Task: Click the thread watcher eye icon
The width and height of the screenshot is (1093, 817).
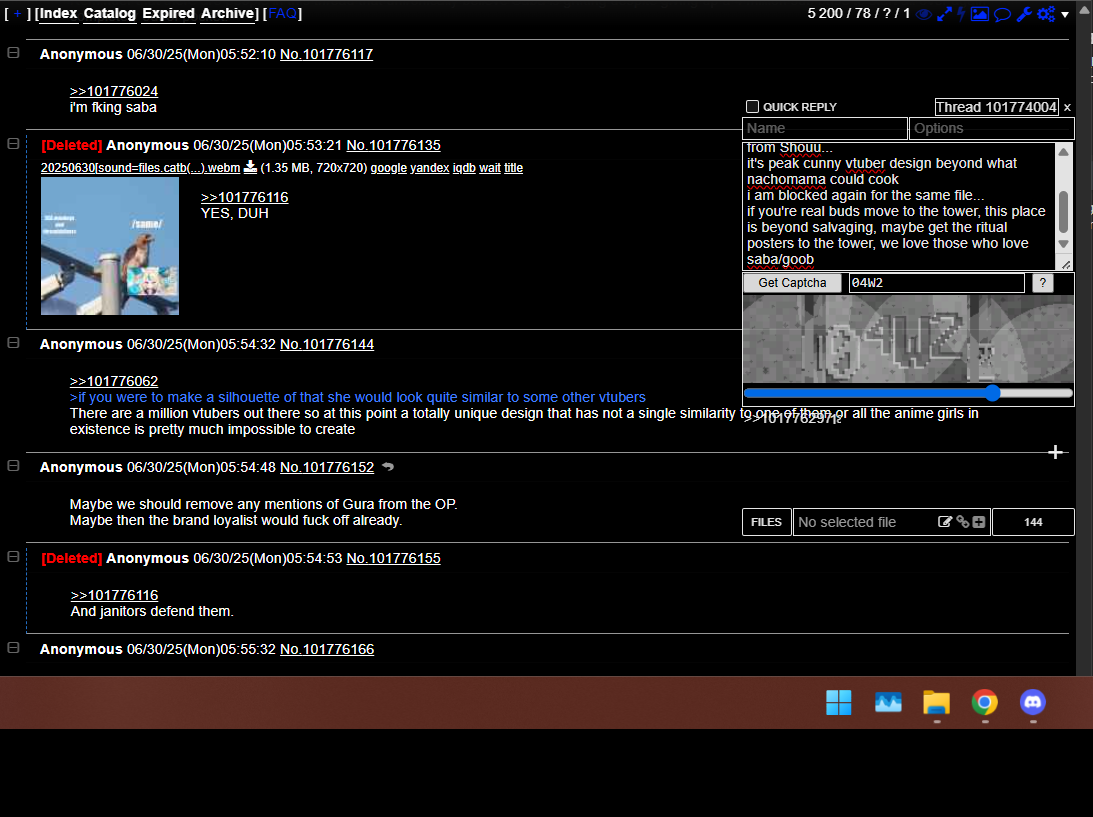Action: (x=924, y=14)
